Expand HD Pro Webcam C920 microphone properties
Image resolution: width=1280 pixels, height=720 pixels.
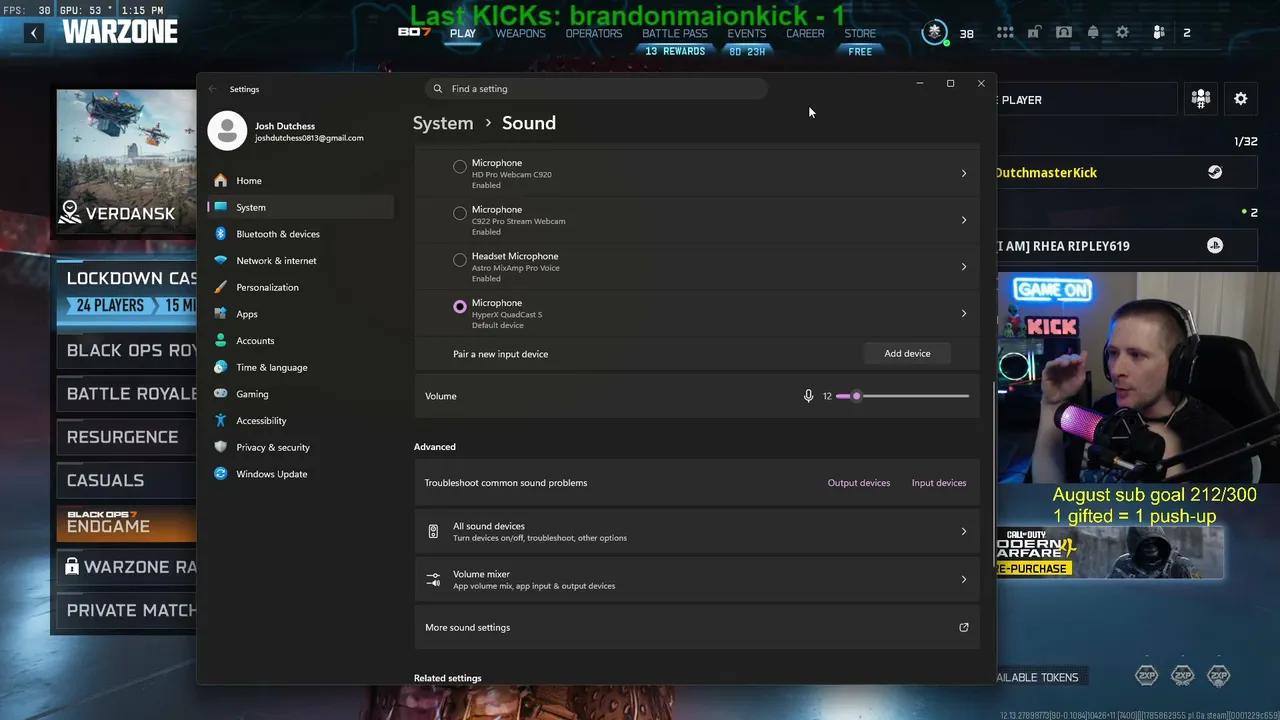click(964, 173)
